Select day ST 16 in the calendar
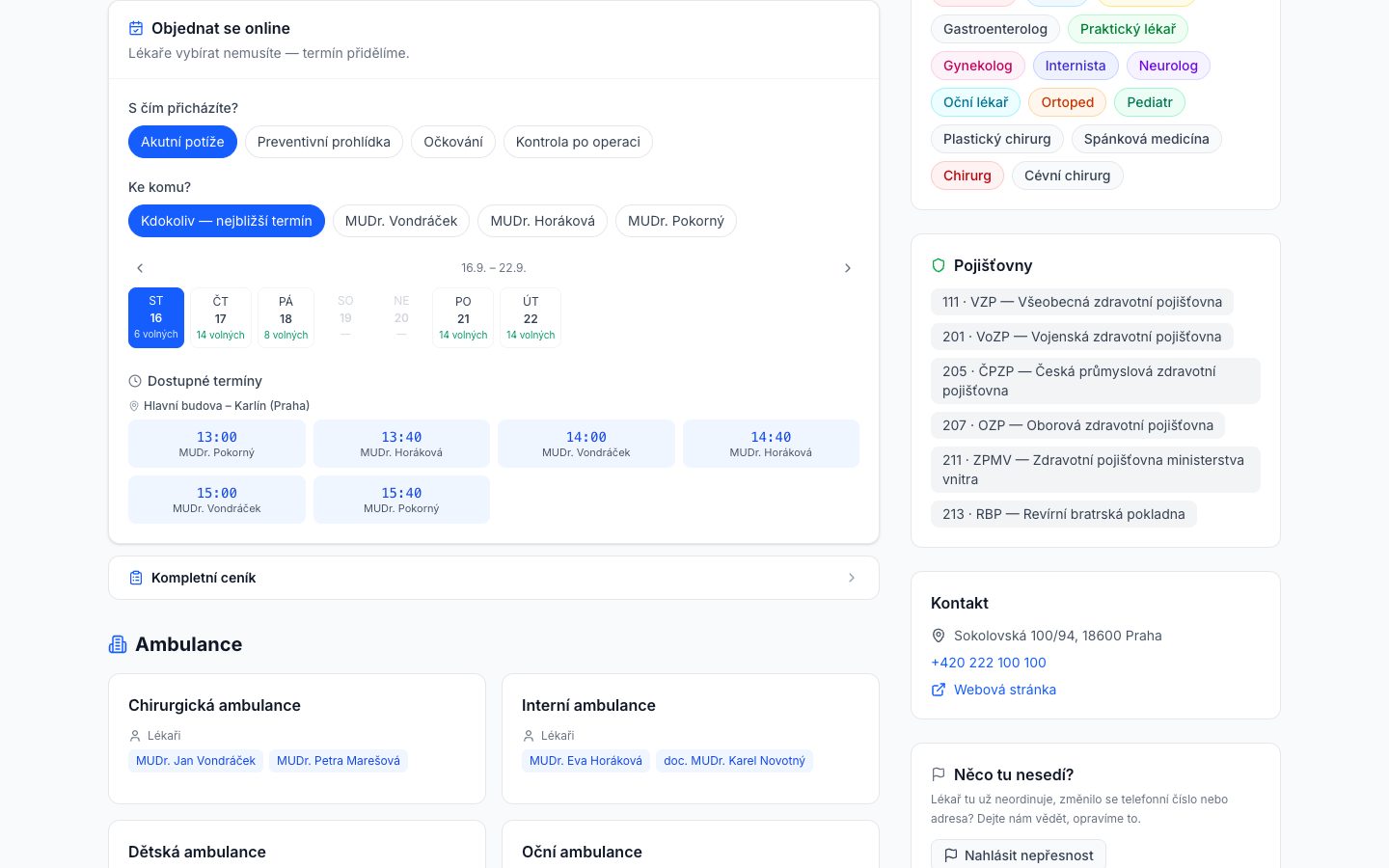 [156, 317]
